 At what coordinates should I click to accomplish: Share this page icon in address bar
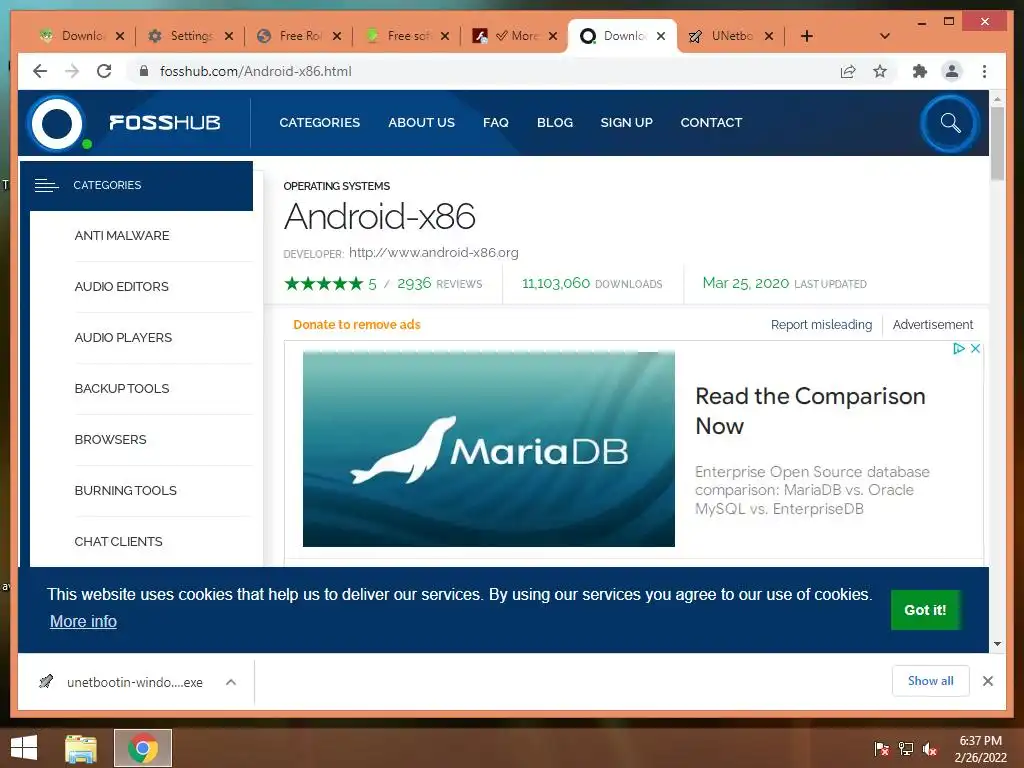click(x=848, y=71)
